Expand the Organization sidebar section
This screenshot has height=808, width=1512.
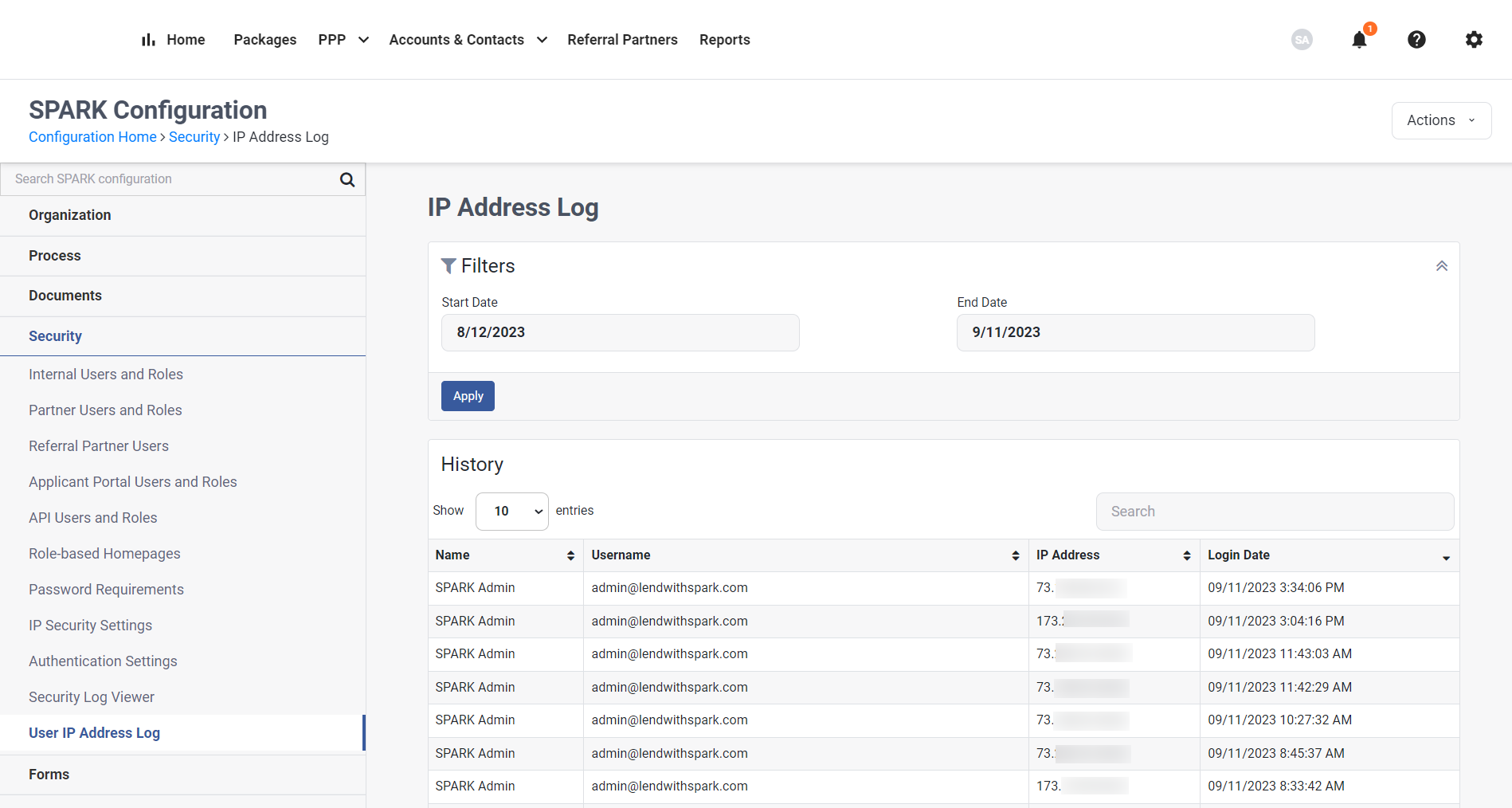pos(182,215)
